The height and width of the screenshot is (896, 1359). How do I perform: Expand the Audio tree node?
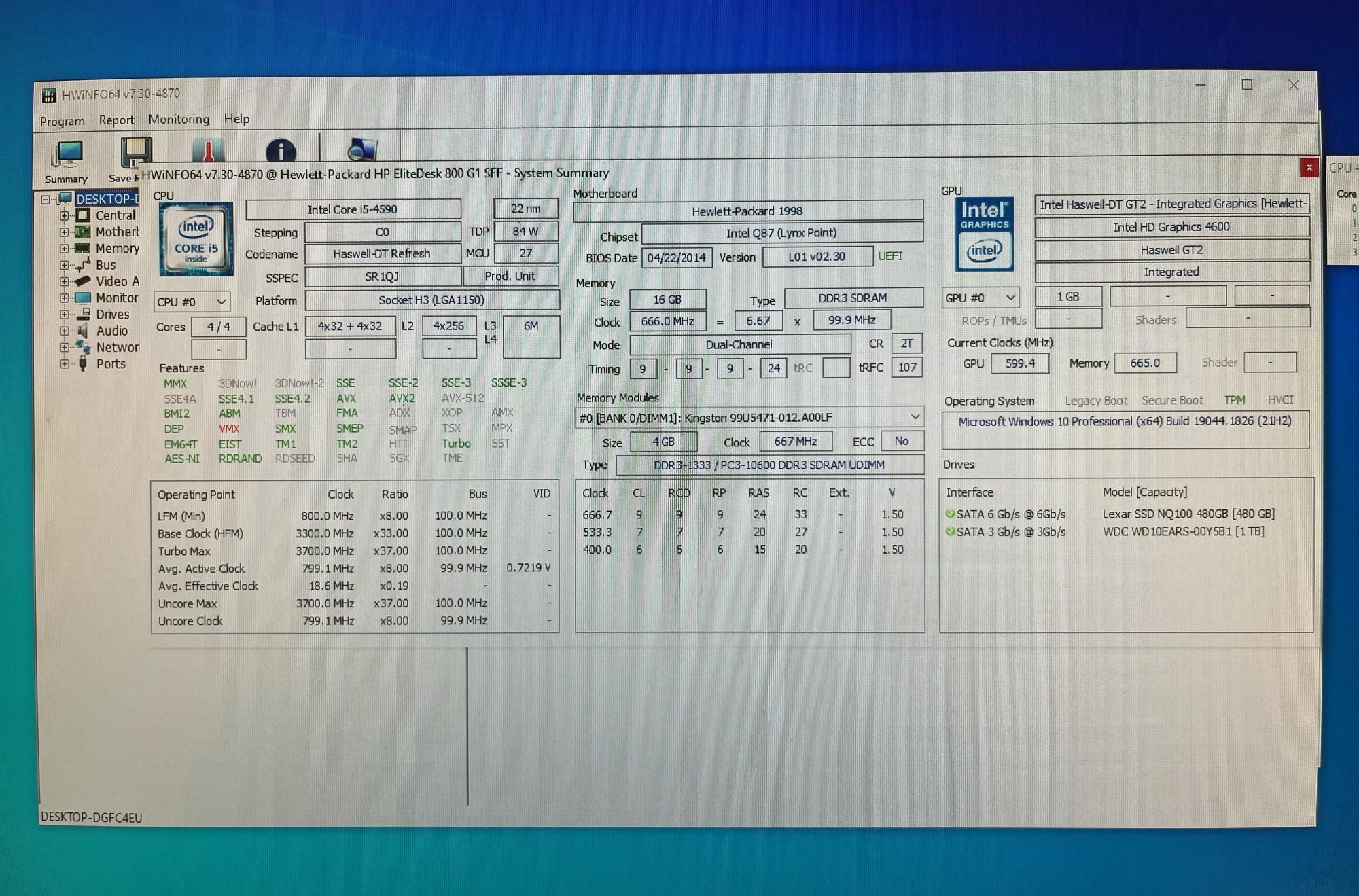[64, 331]
